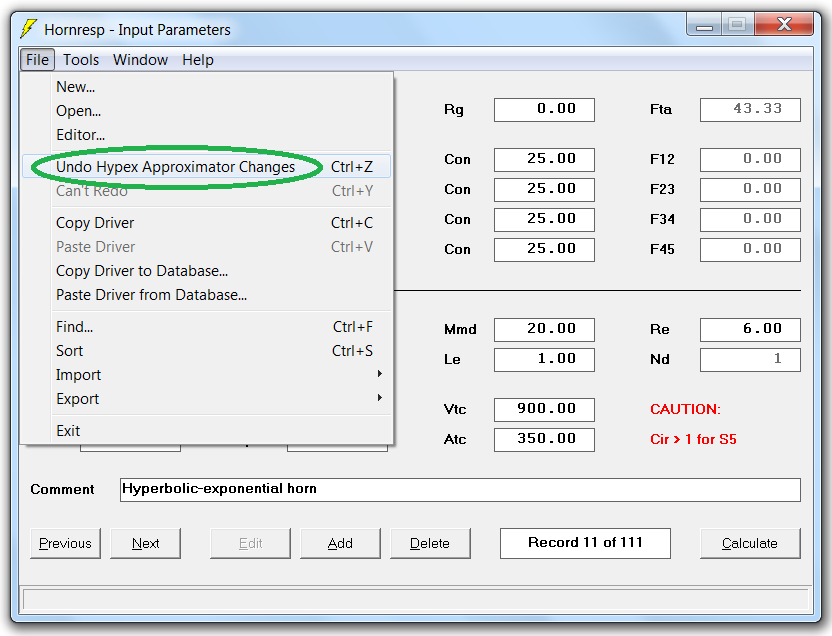The height and width of the screenshot is (636, 832).
Task: Click the Con field beside F34
Action: pyautogui.click(x=544, y=220)
